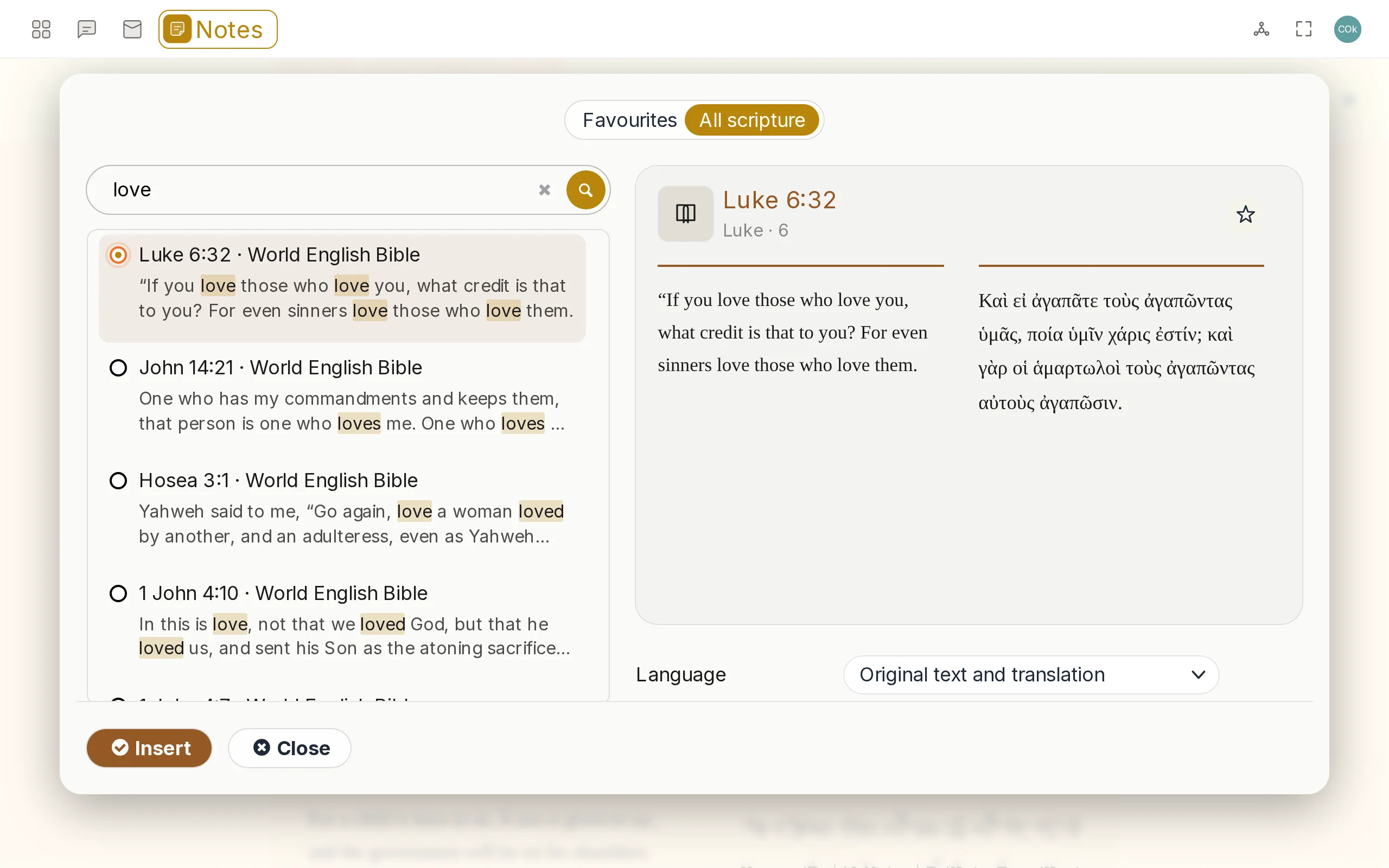Open the Language dropdown

click(1031, 674)
